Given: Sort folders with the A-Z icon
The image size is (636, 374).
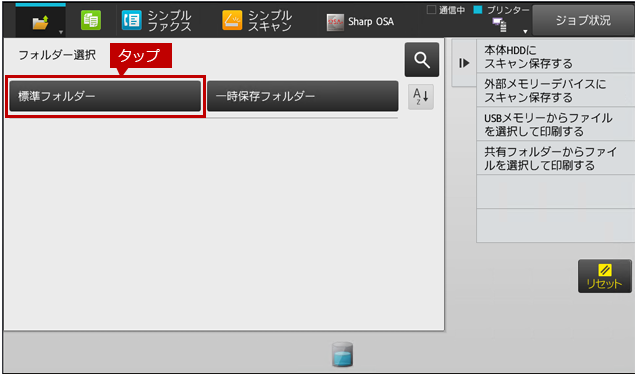Looking at the screenshot, I should [x=421, y=97].
